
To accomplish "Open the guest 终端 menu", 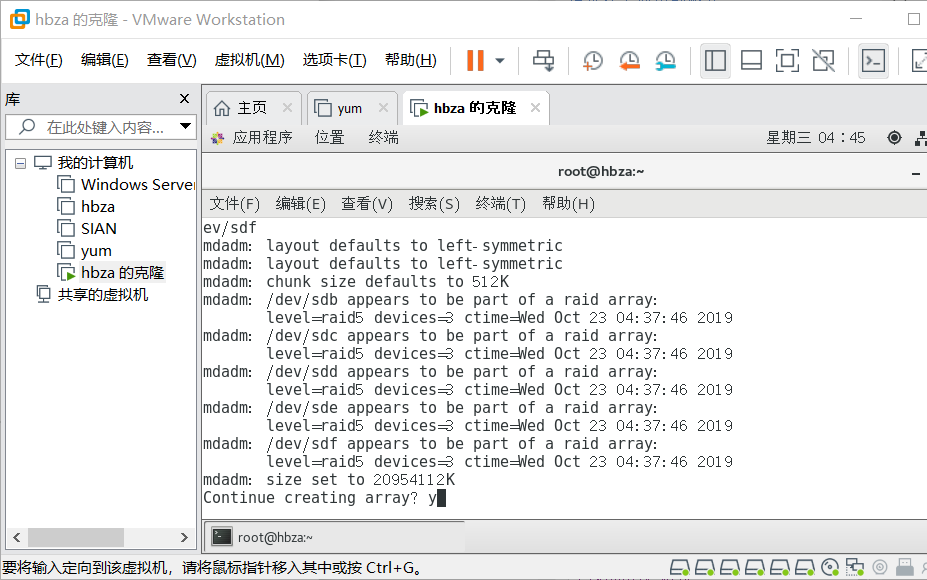I will pyautogui.click(x=383, y=138).
